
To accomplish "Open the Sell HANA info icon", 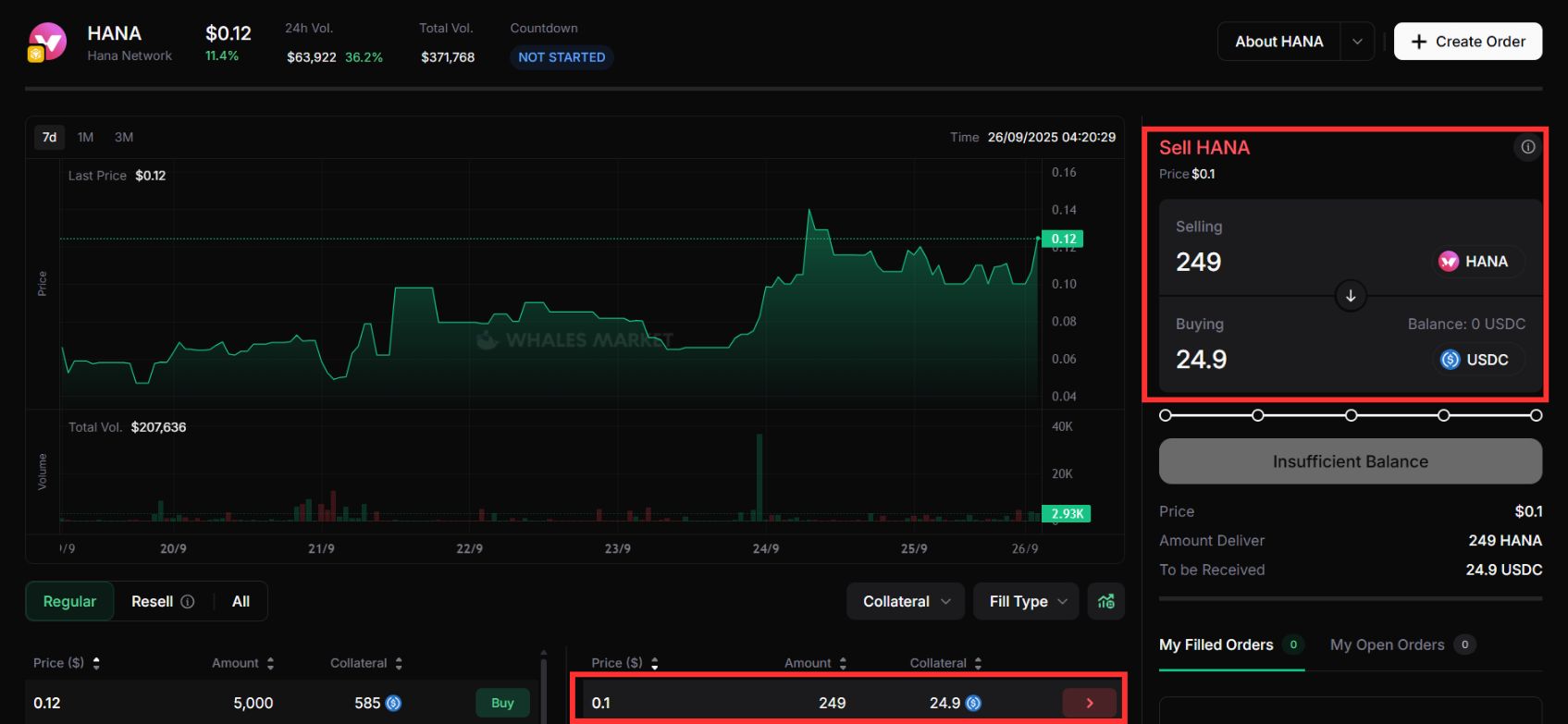I will click(x=1528, y=147).
